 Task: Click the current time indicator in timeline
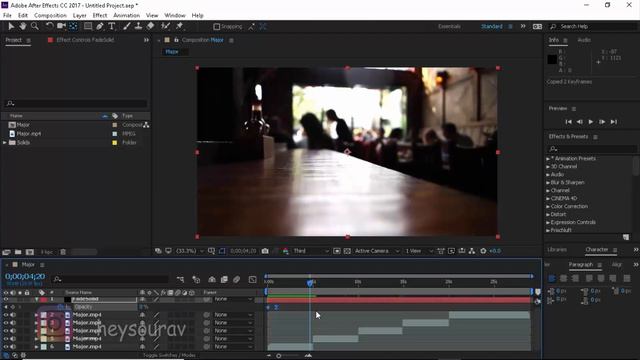coord(310,282)
